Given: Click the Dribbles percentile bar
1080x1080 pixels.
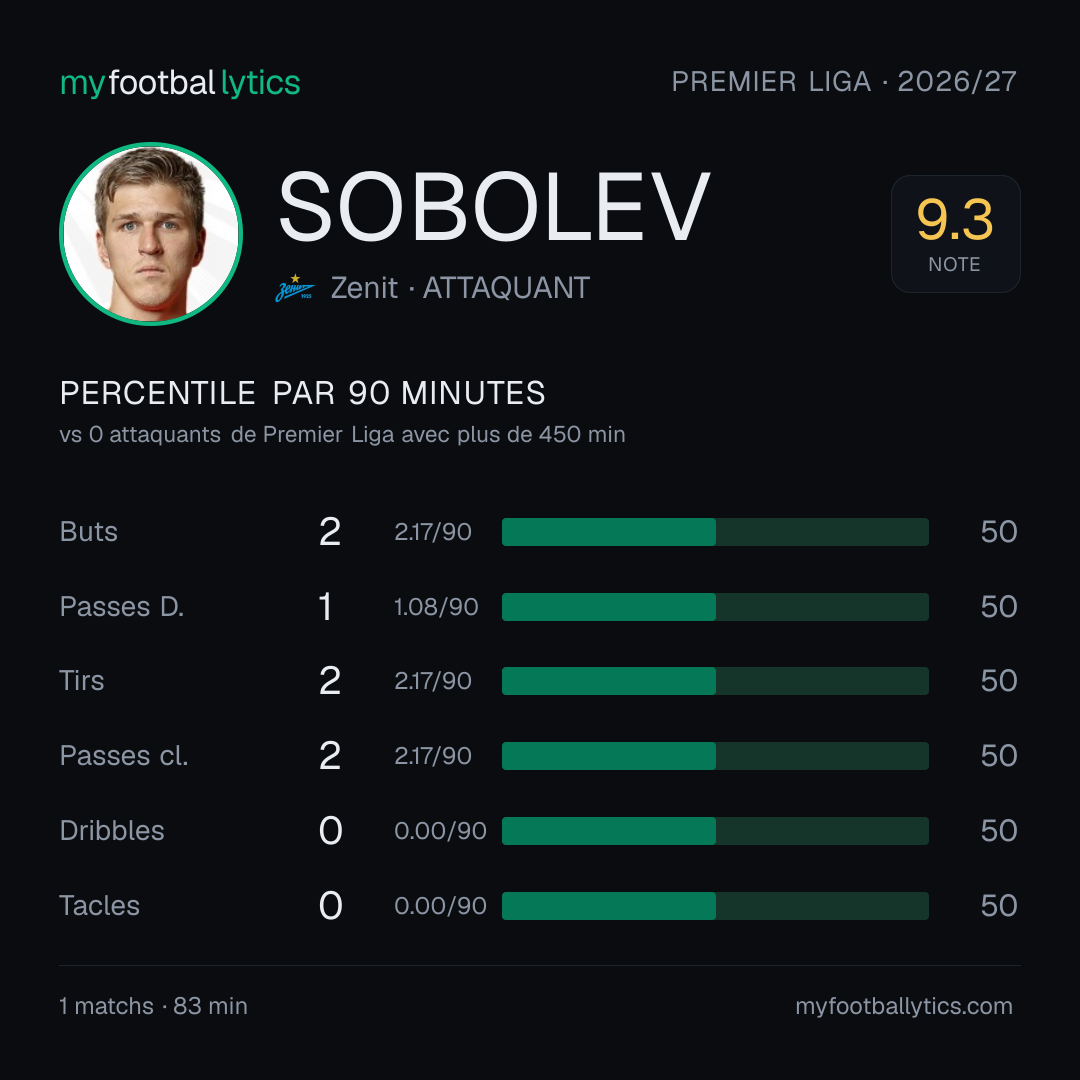Looking at the screenshot, I should (x=715, y=831).
